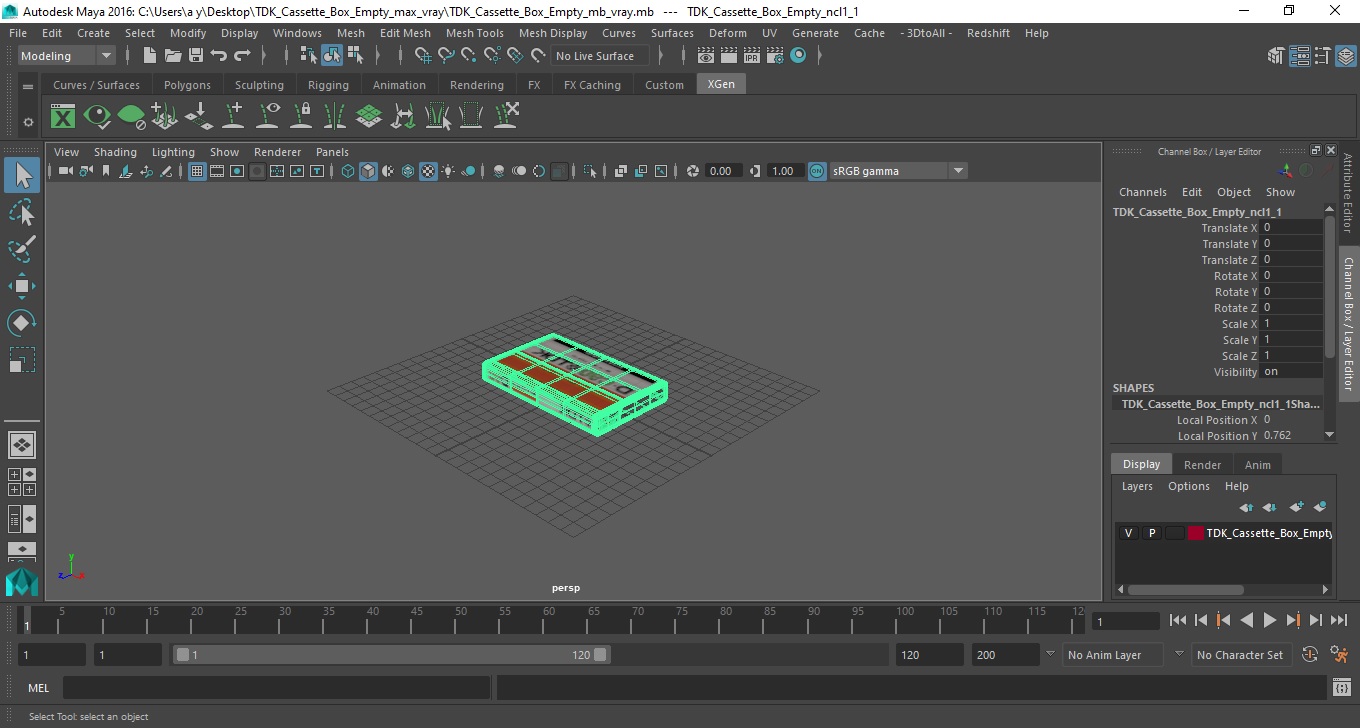Redo the action via the redo arrow
This screenshot has width=1360, height=728.
(x=242, y=56)
